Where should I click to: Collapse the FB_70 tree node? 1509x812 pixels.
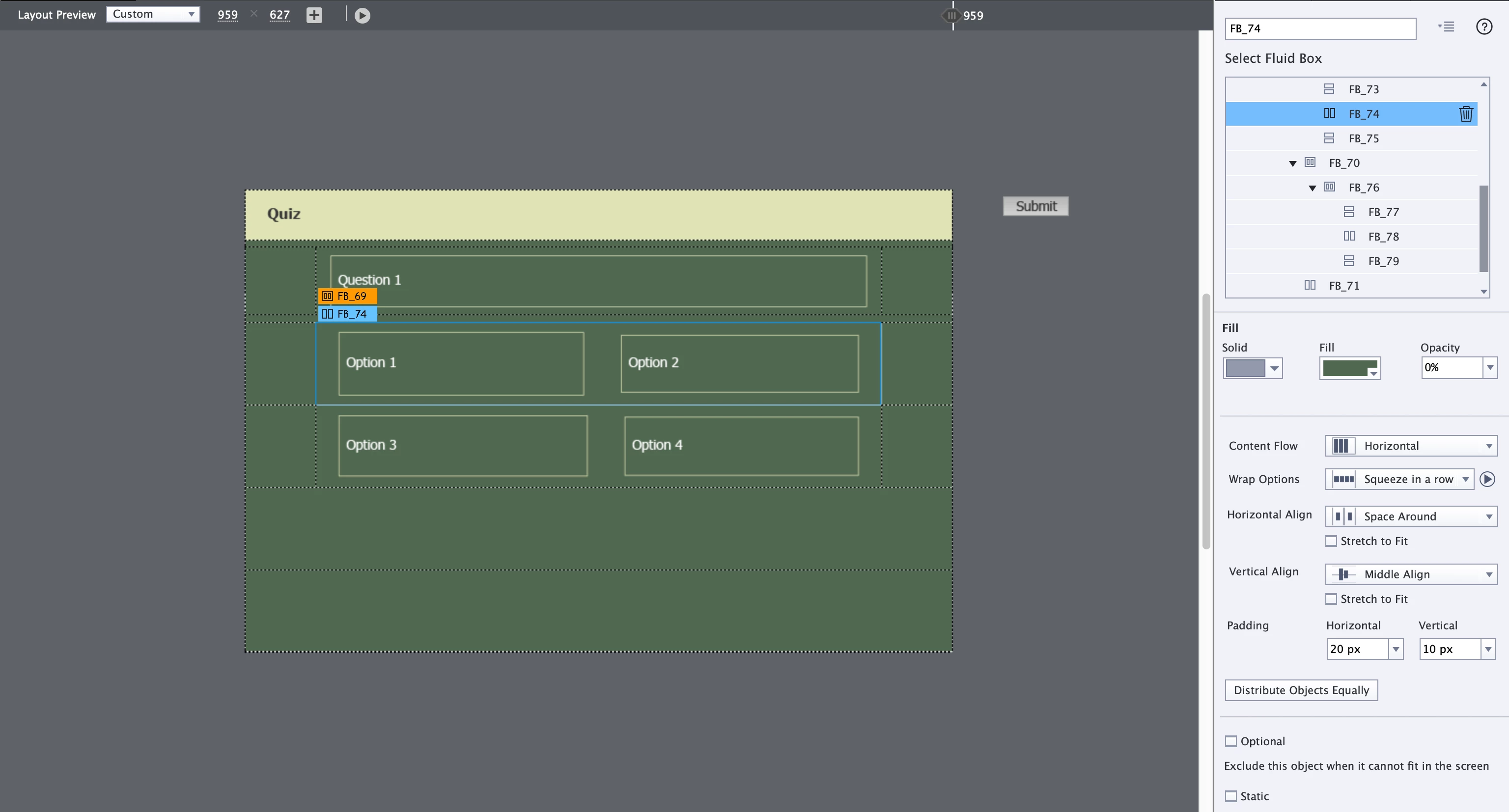click(x=1292, y=163)
